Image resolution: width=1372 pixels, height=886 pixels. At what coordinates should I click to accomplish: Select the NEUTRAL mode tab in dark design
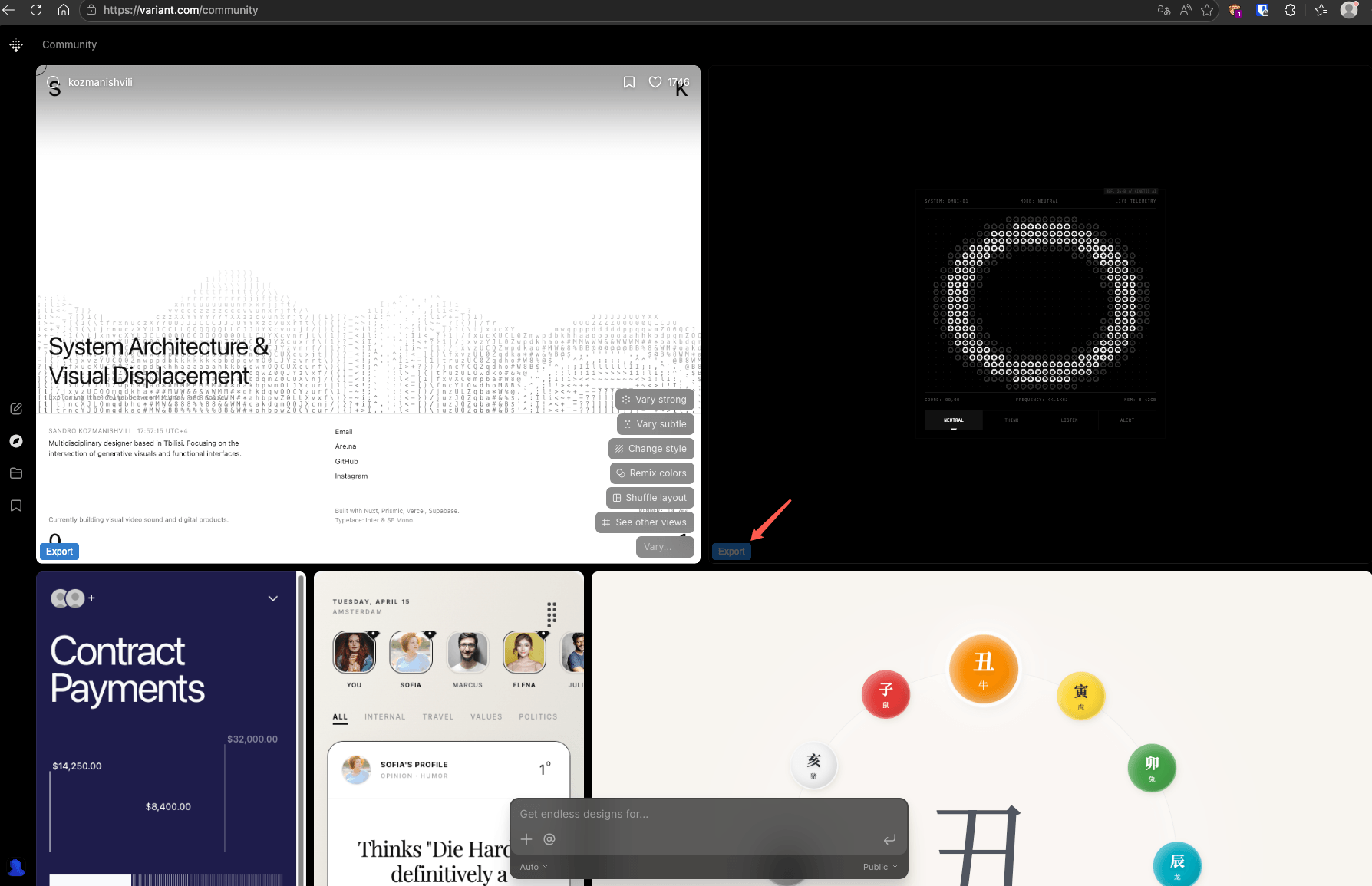coord(954,420)
